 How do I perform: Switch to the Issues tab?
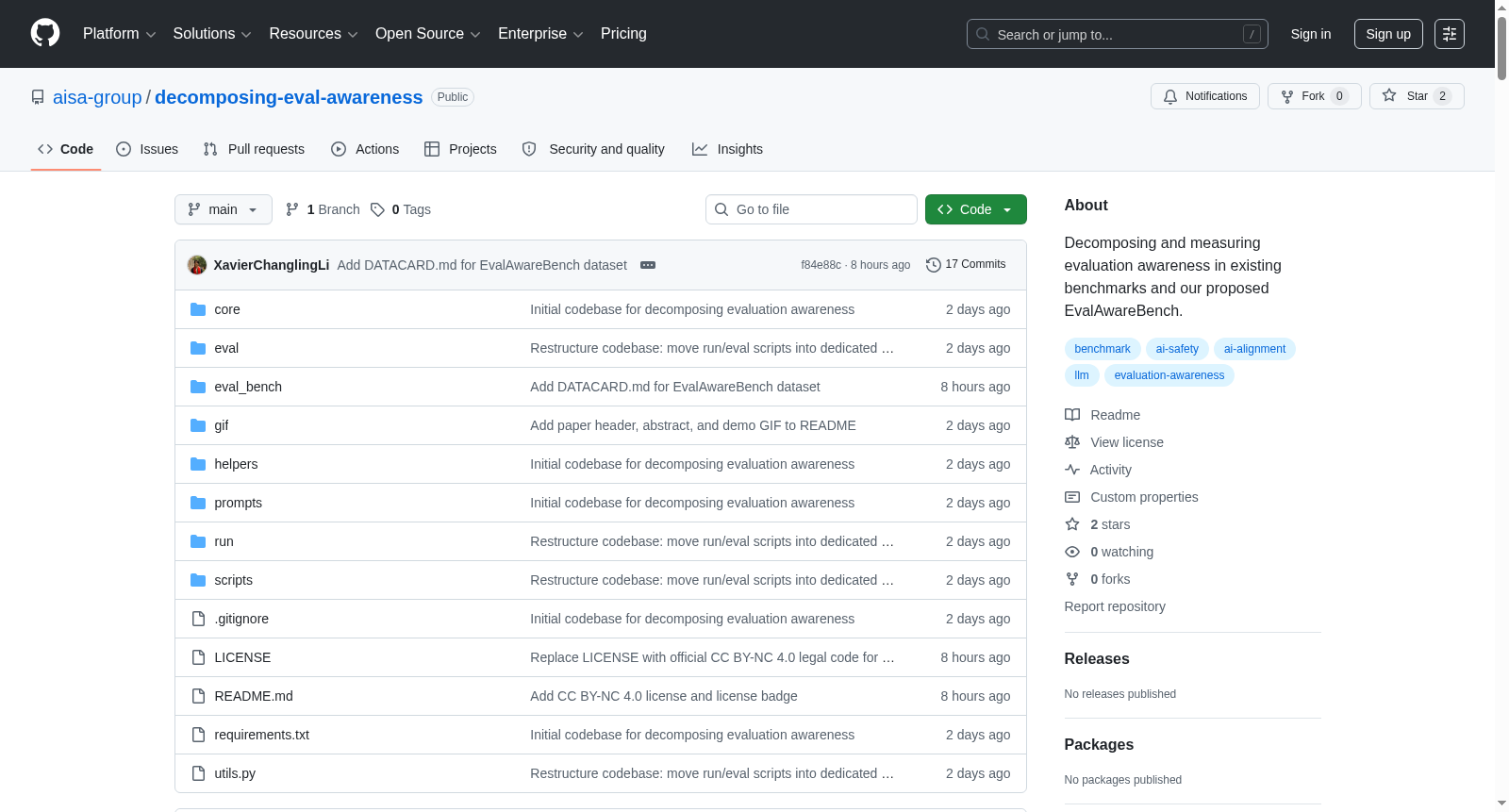(147, 149)
